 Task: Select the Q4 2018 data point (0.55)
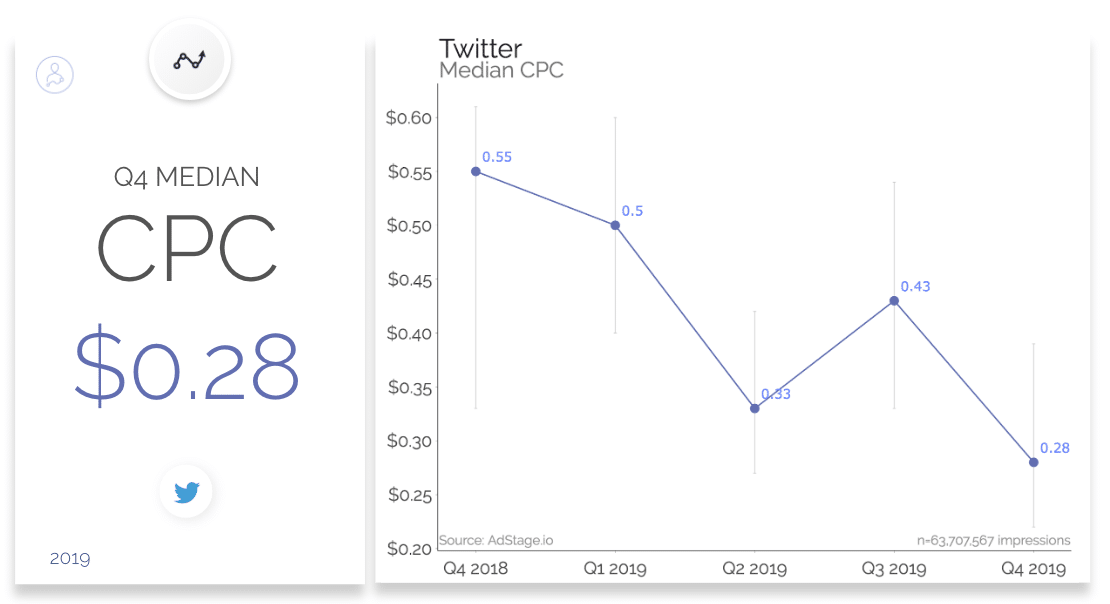pos(476,171)
